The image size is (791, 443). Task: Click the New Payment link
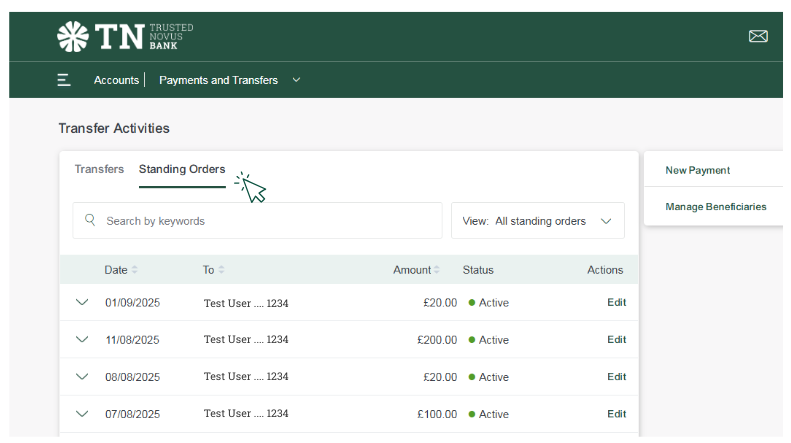(697, 170)
